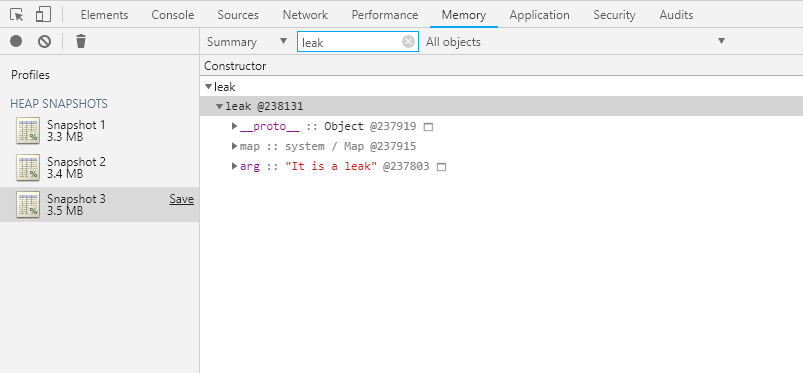Click the Object @237919 text
Screen dimensions: 803x373
point(370,126)
